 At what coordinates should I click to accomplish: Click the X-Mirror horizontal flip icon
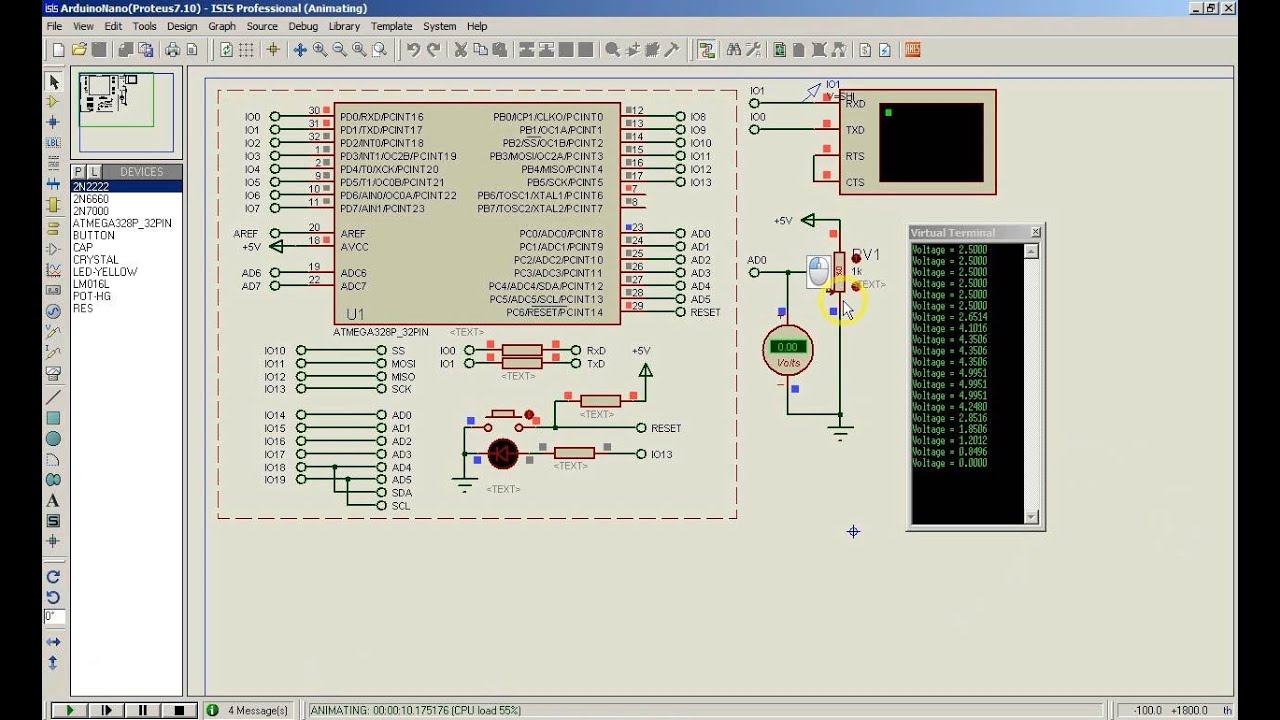coord(53,642)
